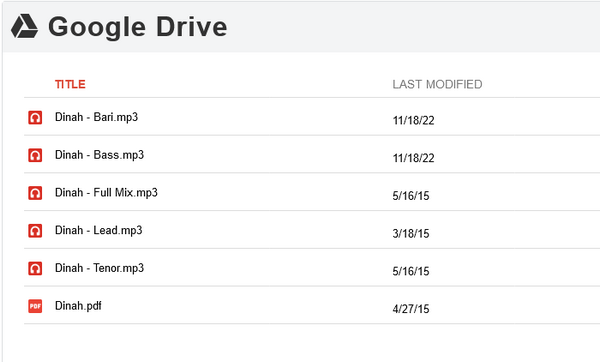The image size is (600, 362).
Task: Open the Dinah - Tenor.mp3 file
Action: pos(99,268)
